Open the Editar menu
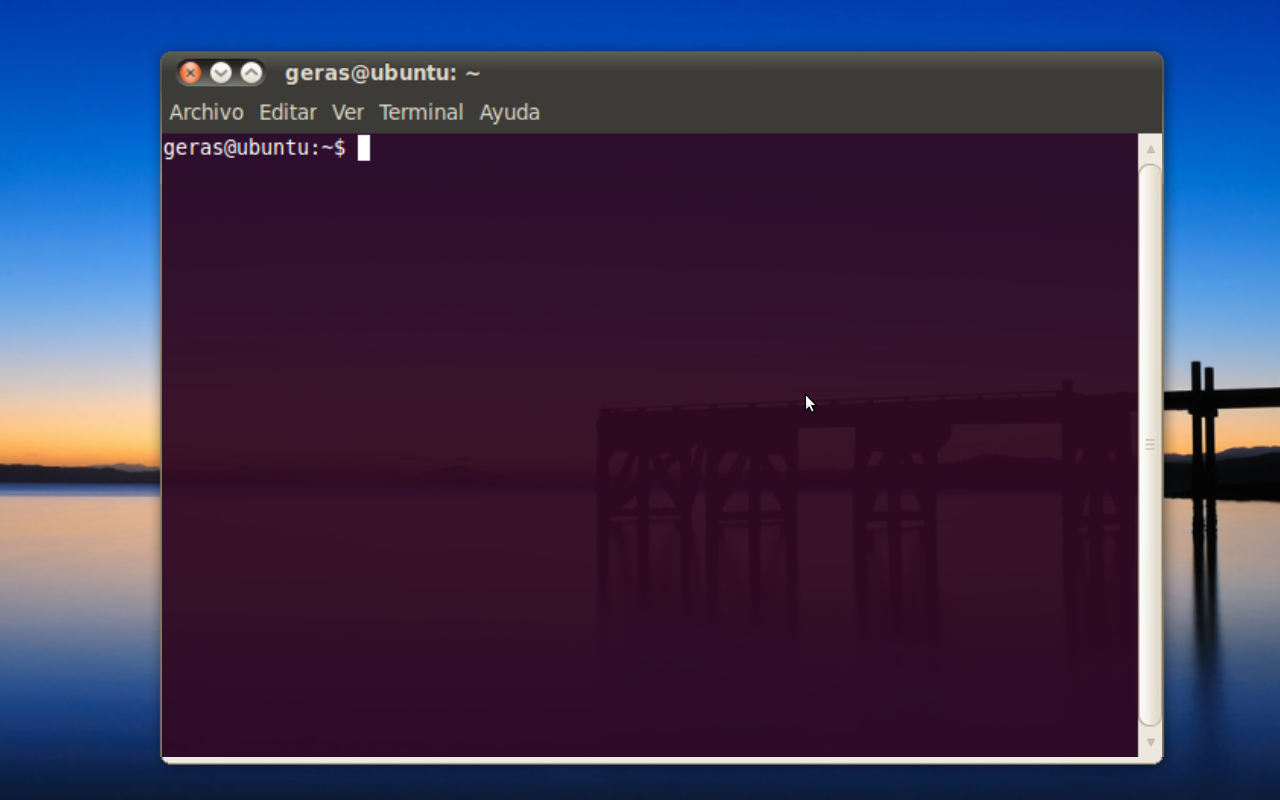The image size is (1280, 800). pos(288,112)
